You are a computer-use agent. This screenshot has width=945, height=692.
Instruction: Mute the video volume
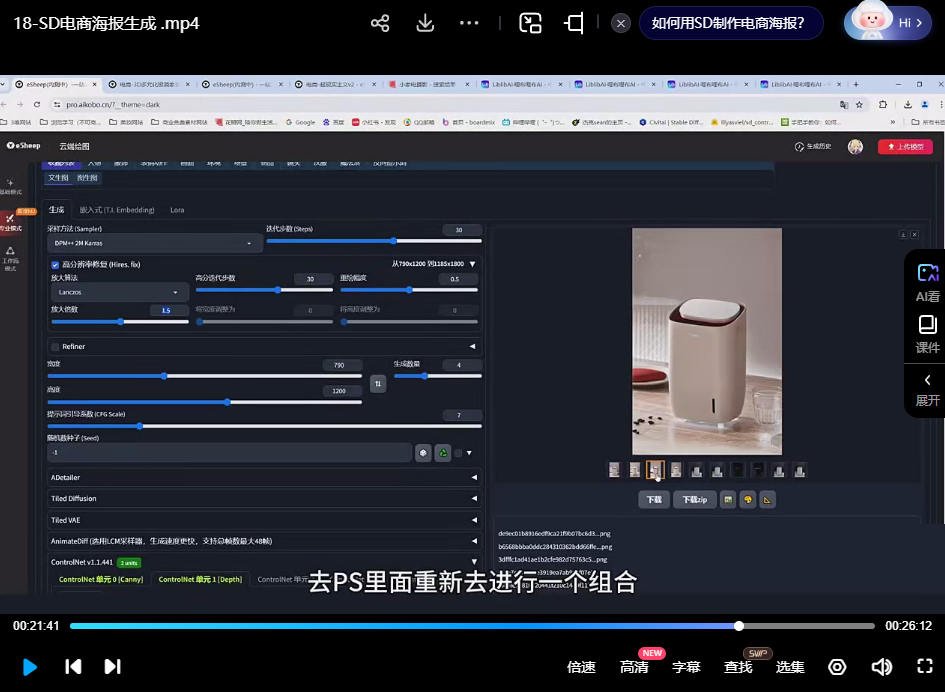tap(881, 666)
